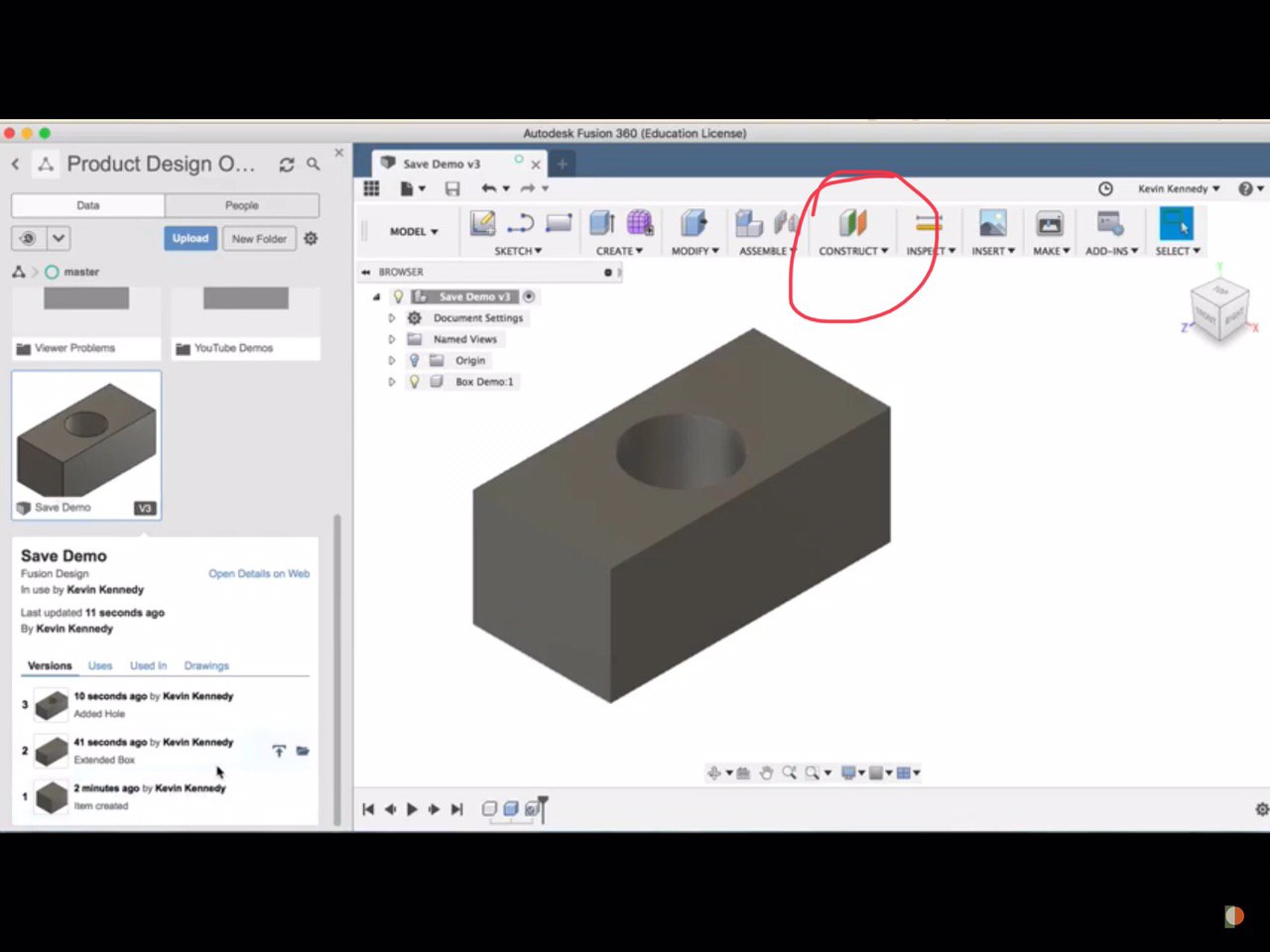Select the Arc sketch tool
Screen dimensions: 1270x952
pyautogui.click(x=521, y=223)
